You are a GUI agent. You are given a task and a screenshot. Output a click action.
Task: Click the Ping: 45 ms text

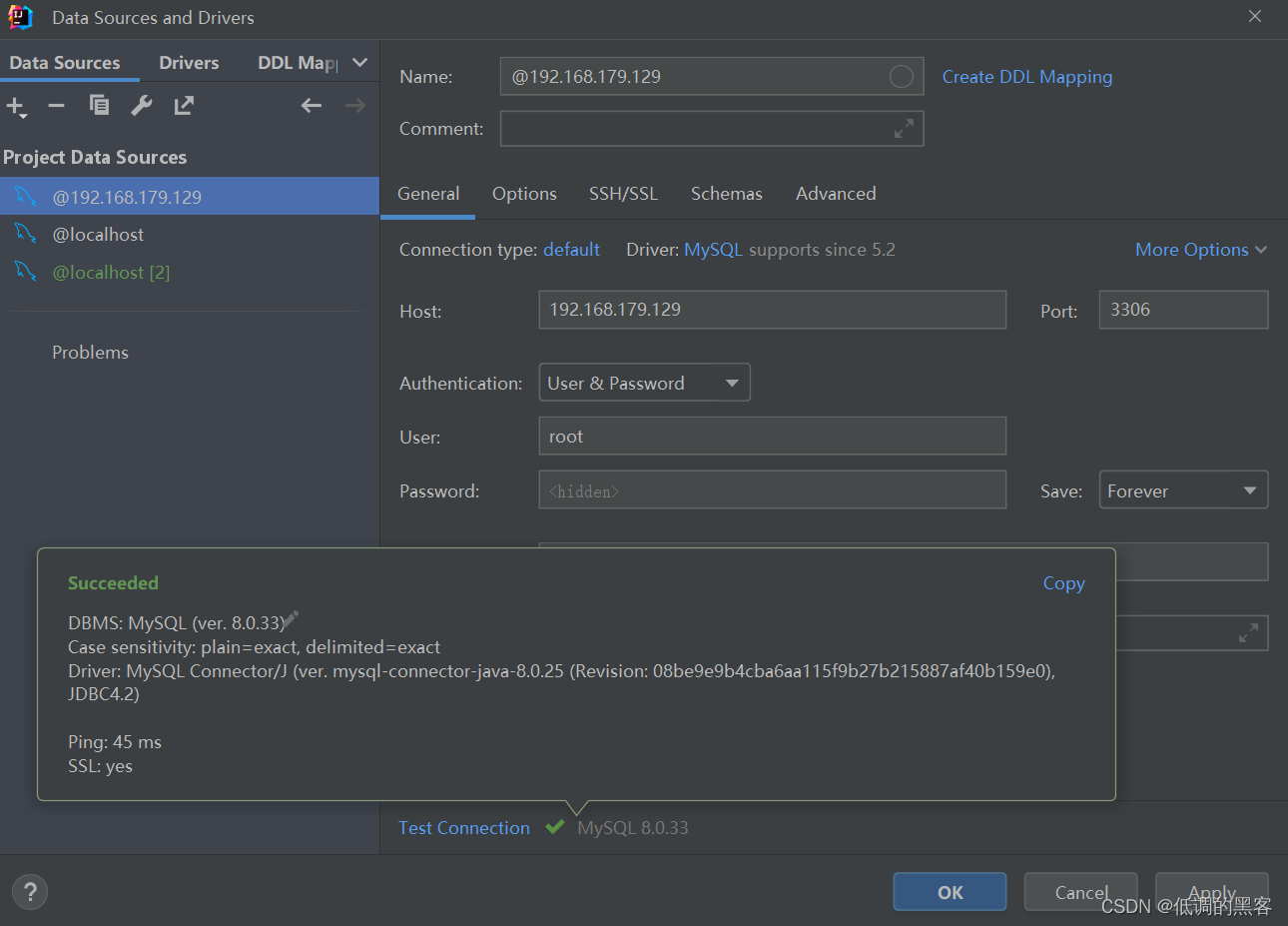click(115, 742)
